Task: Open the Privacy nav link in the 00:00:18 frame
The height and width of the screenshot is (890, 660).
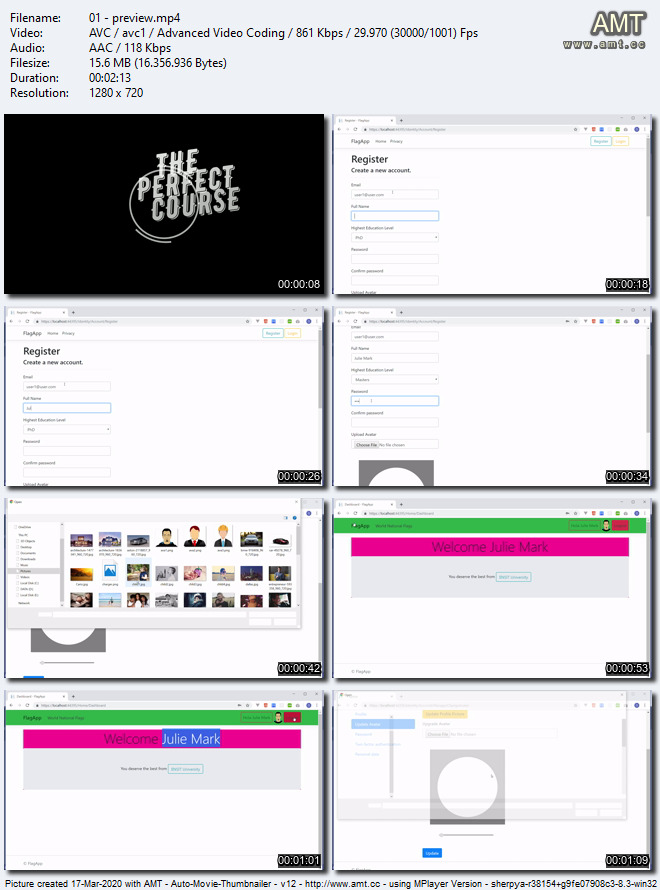Action: click(x=396, y=142)
